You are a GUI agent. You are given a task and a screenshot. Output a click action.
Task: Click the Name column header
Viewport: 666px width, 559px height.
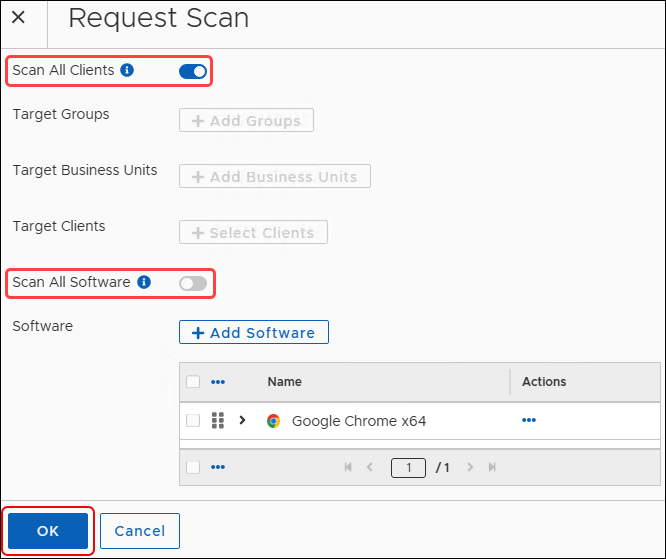coord(285,381)
